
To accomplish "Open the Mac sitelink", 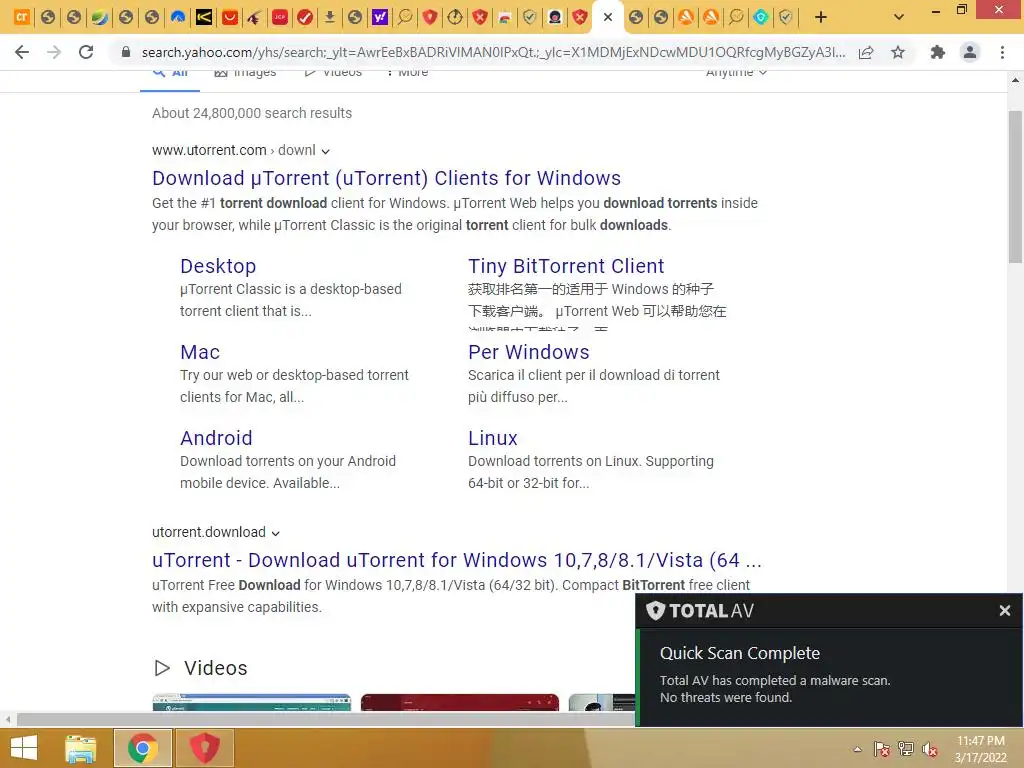I will pos(200,352).
